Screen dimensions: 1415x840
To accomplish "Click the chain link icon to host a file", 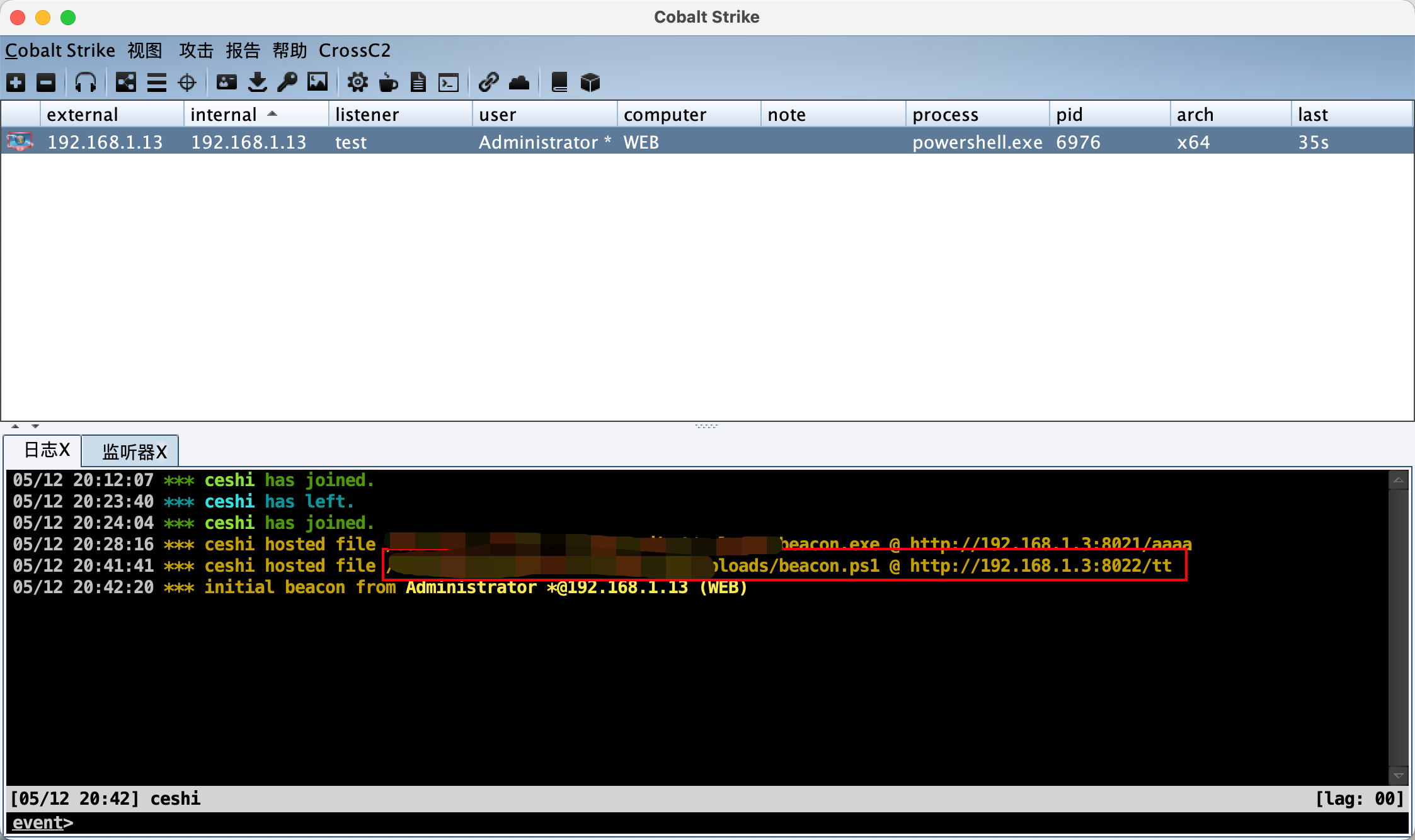I will pyautogui.click(x=489, y=82).
